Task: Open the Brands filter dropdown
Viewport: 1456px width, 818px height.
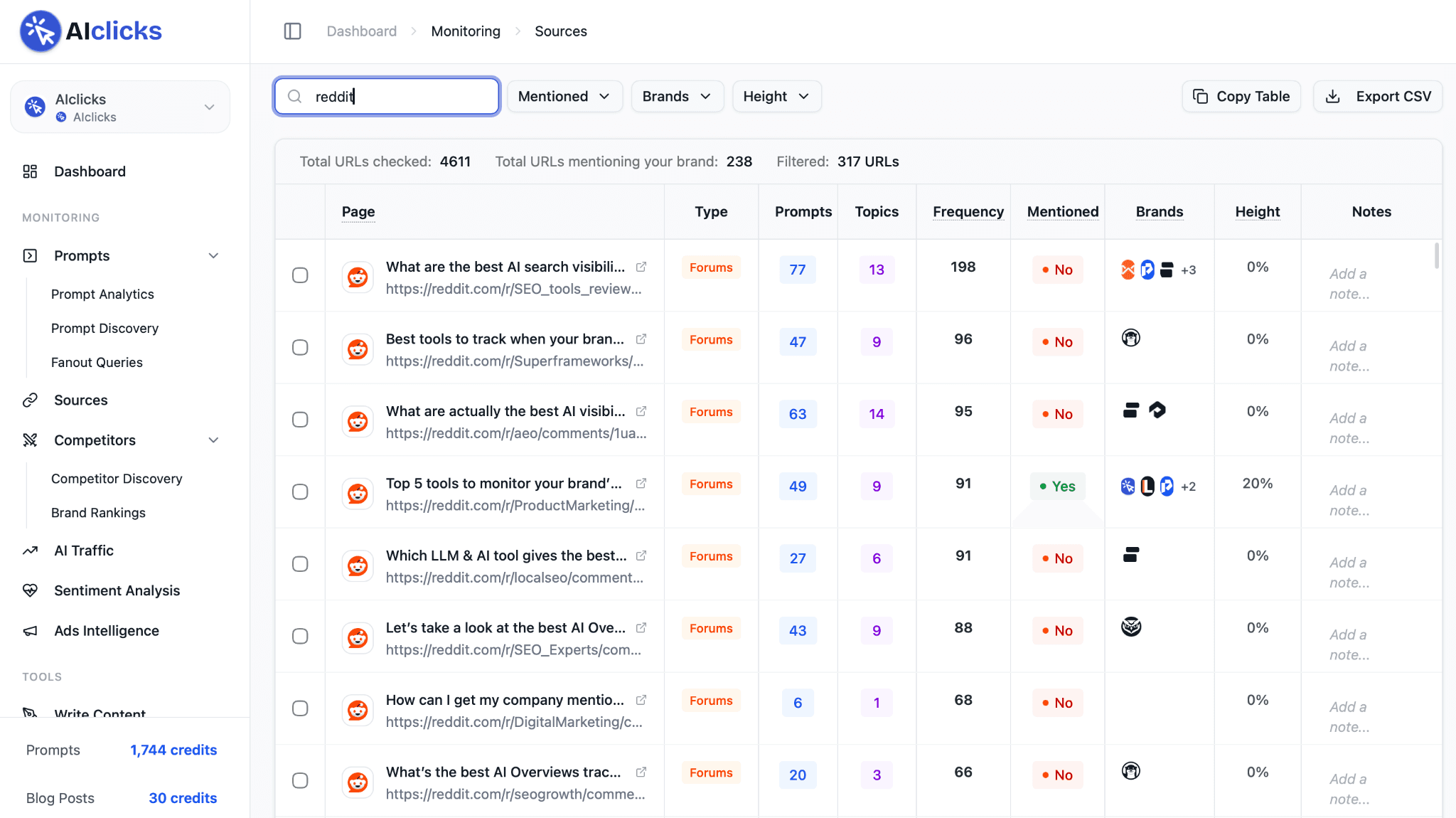Action: point(677,96)
